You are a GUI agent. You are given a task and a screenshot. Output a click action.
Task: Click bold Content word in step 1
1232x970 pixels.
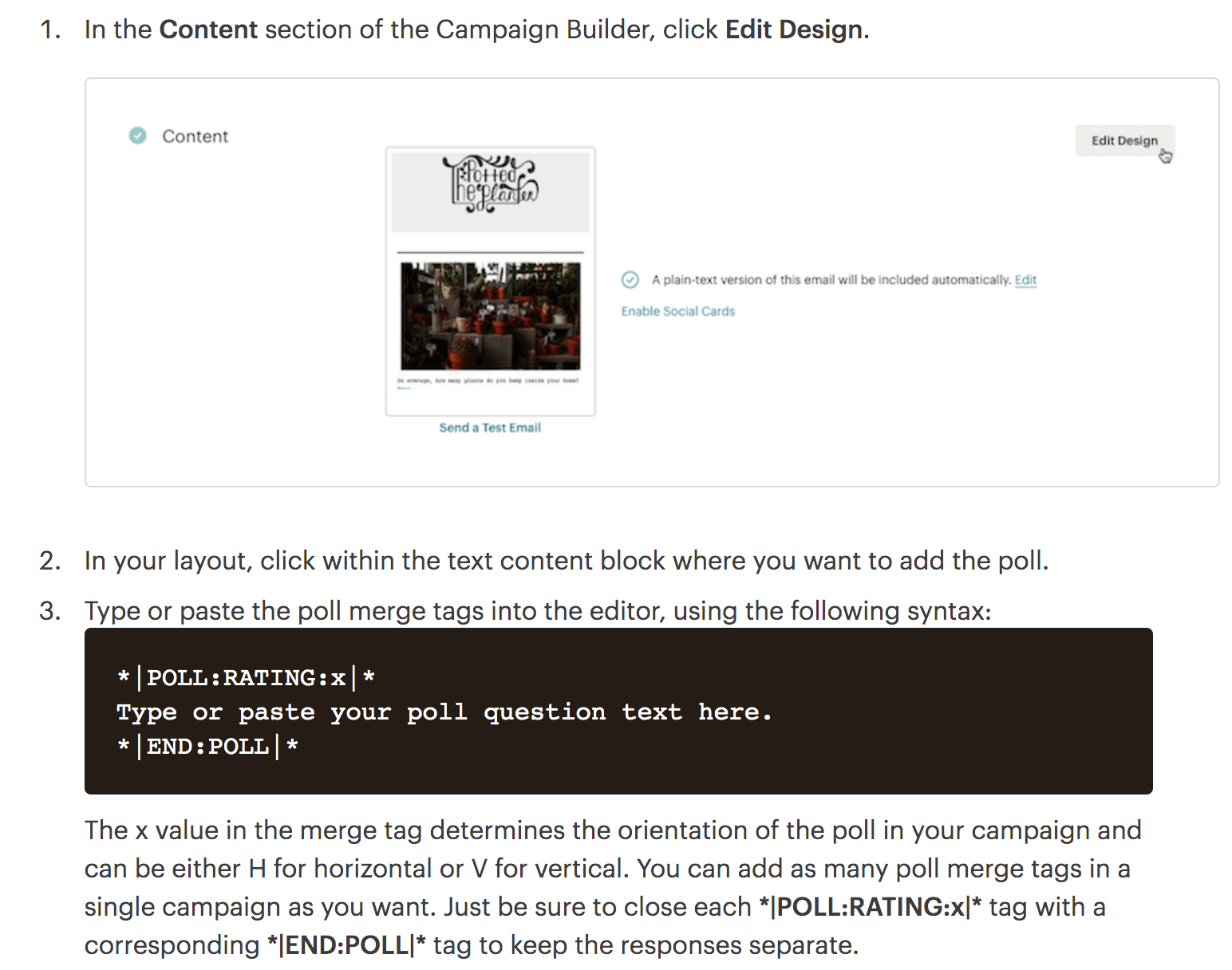pos(208,30)
